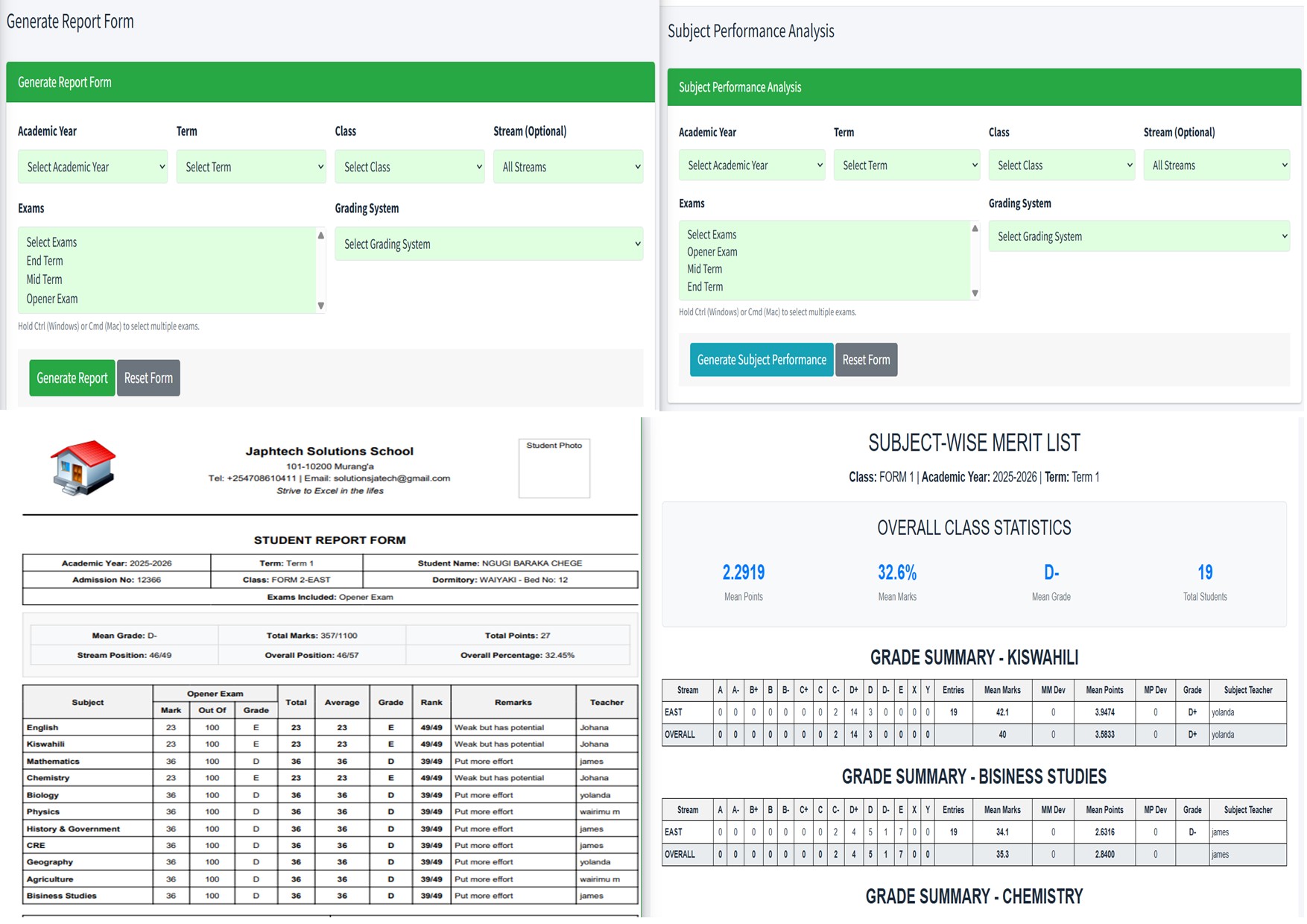Open Academic Year dropdown in Subject Performance Analysis
This screenshot has height=924, width=1307.
coord(751,165)
